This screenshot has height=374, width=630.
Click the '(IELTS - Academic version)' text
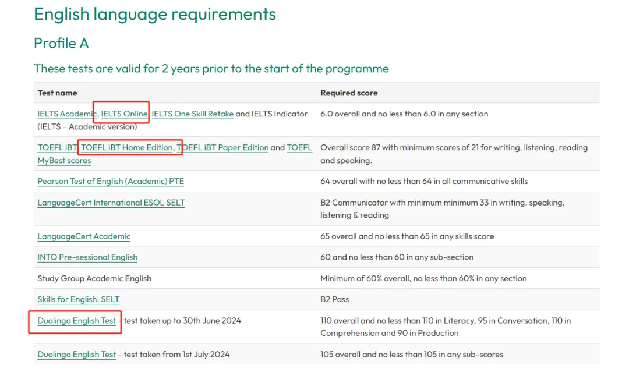click(87, 127)
